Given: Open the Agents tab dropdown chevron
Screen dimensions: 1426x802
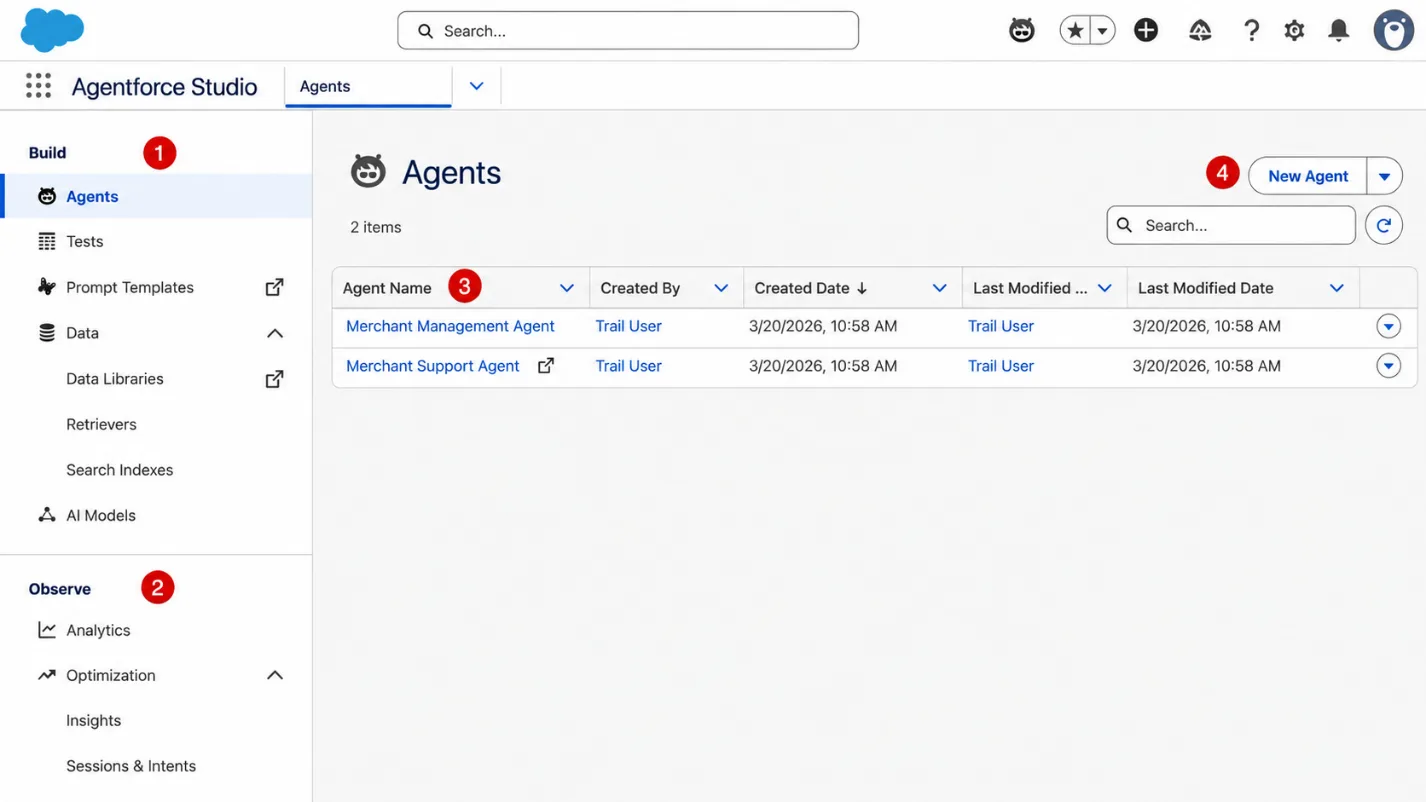Looking at the screenshot, I should [477, 86].
